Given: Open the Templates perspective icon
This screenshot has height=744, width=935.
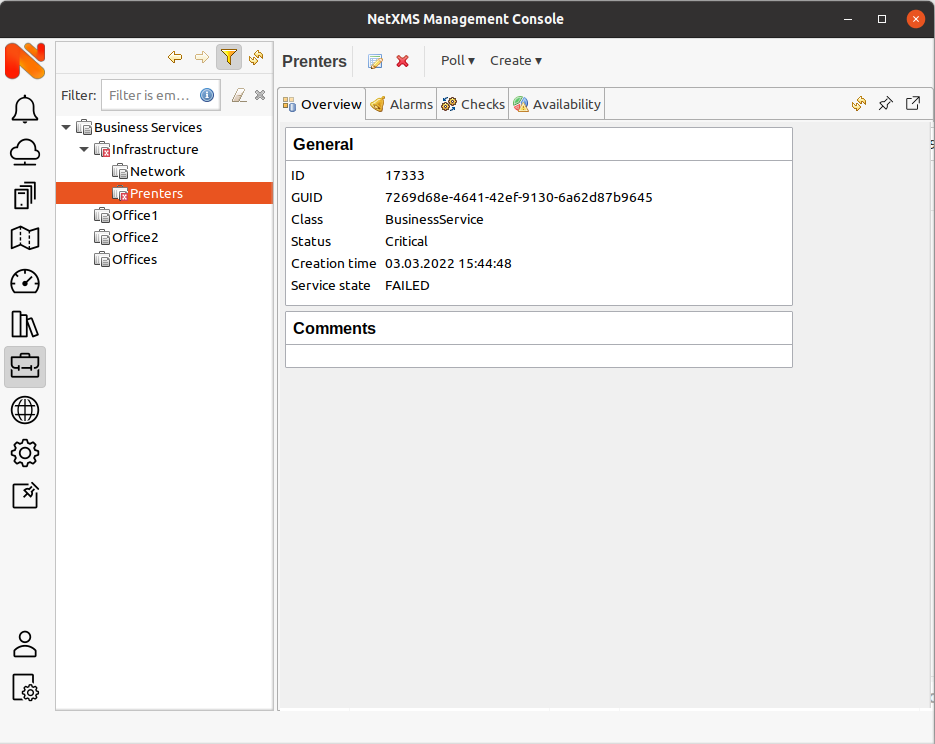Looking at the screenshot, I should (x=25, y=196).
